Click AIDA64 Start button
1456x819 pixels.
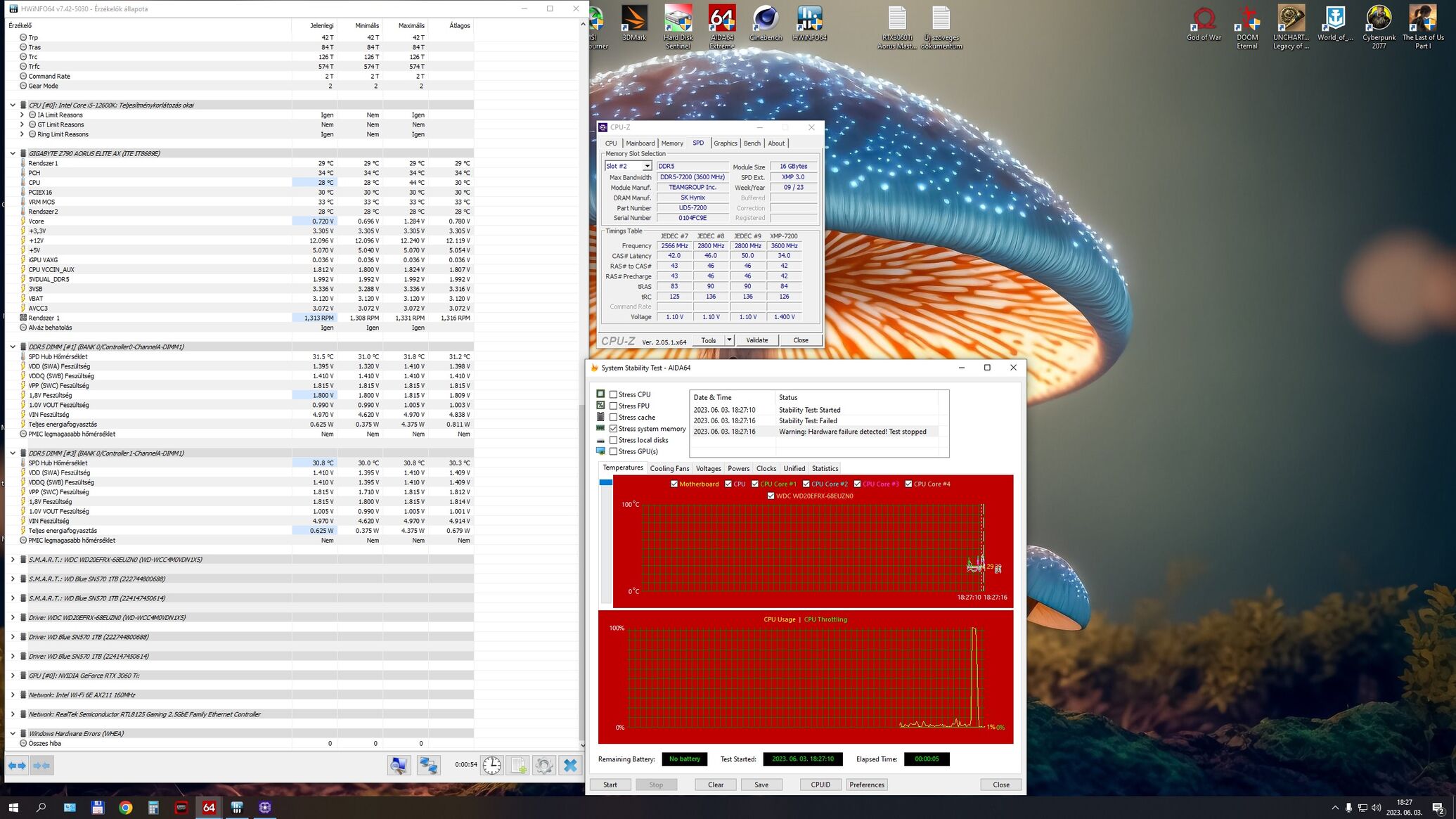[x=610, y=785]
